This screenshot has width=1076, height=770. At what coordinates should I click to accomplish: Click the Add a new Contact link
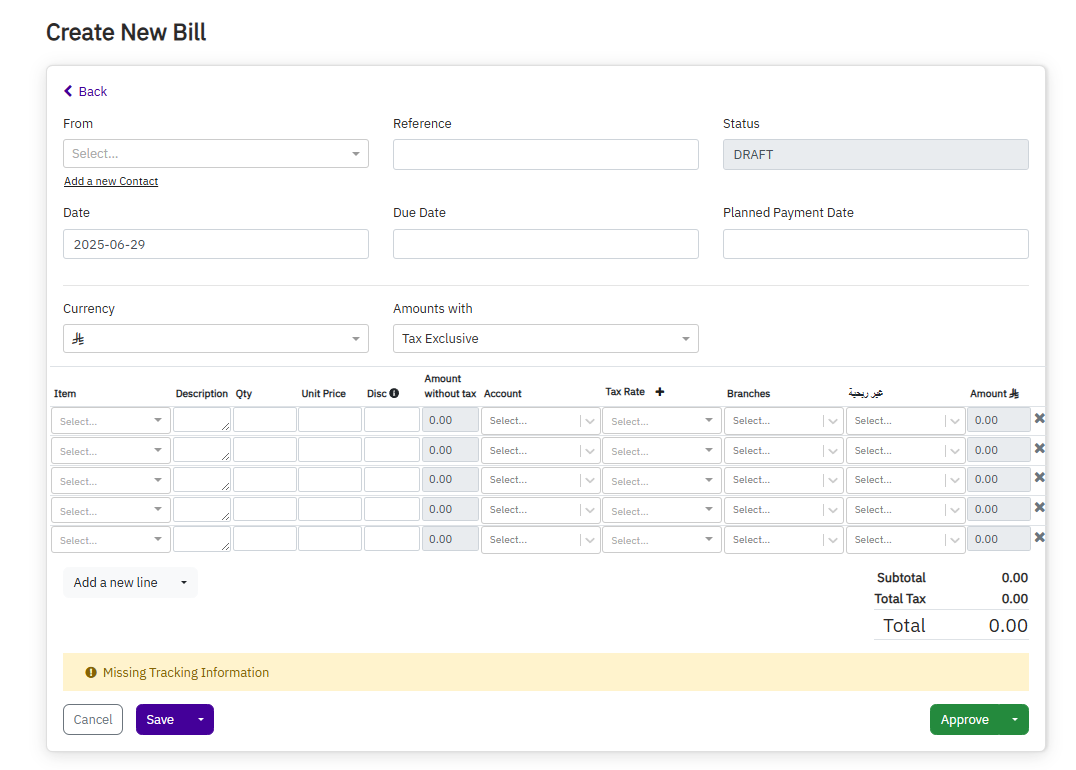111,182
